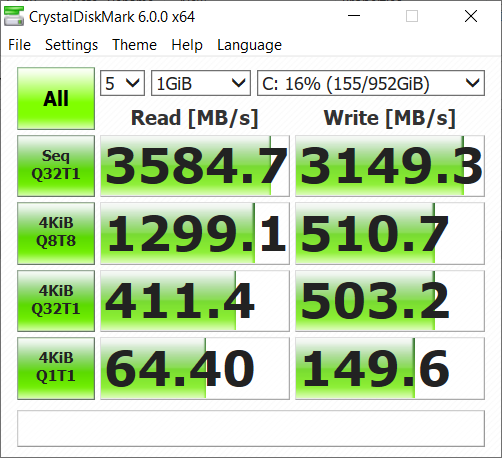Click the Read [MB/s] column header
The width and height of the screenshot is (502, 458).
(195, 118)
